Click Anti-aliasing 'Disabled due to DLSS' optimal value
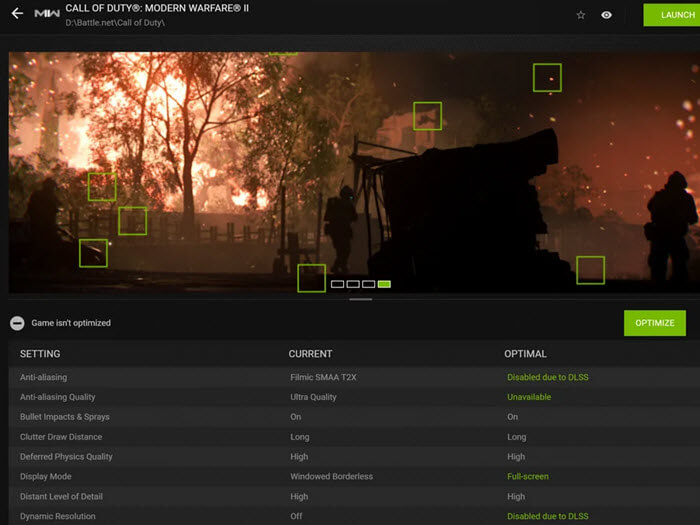The height and width of the screenshot is (525, 700). coord(548,377)
